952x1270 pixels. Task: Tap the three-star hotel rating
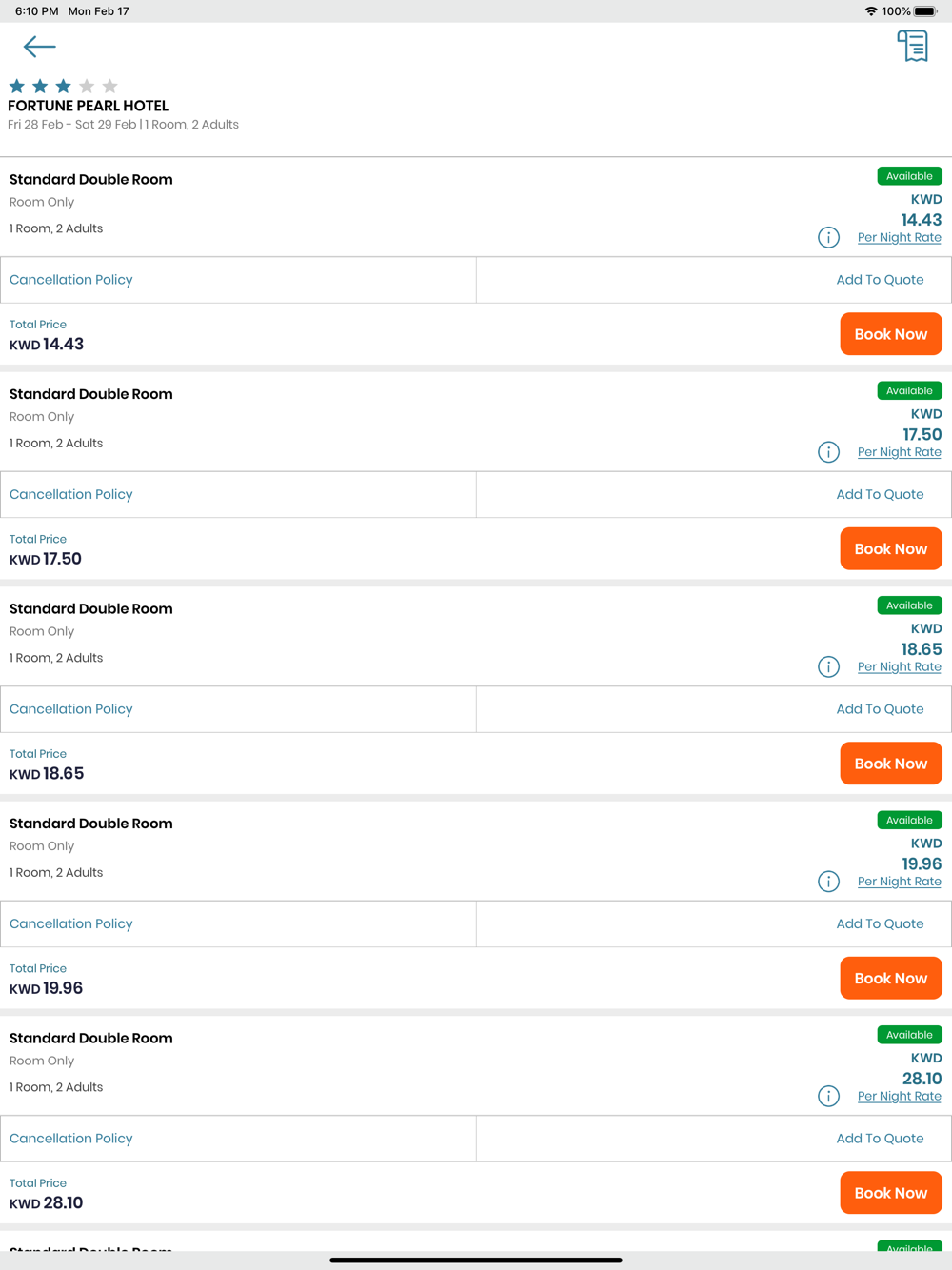(x=63, y=87)
